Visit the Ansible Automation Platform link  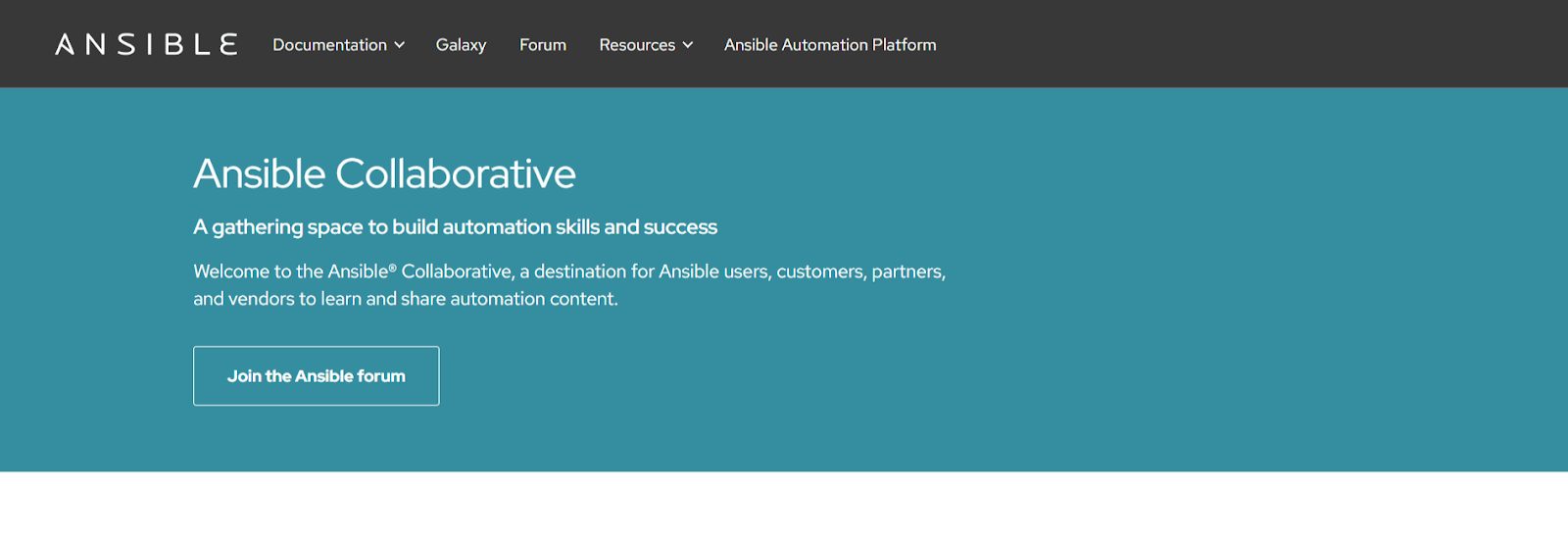(x=830, y=45)
